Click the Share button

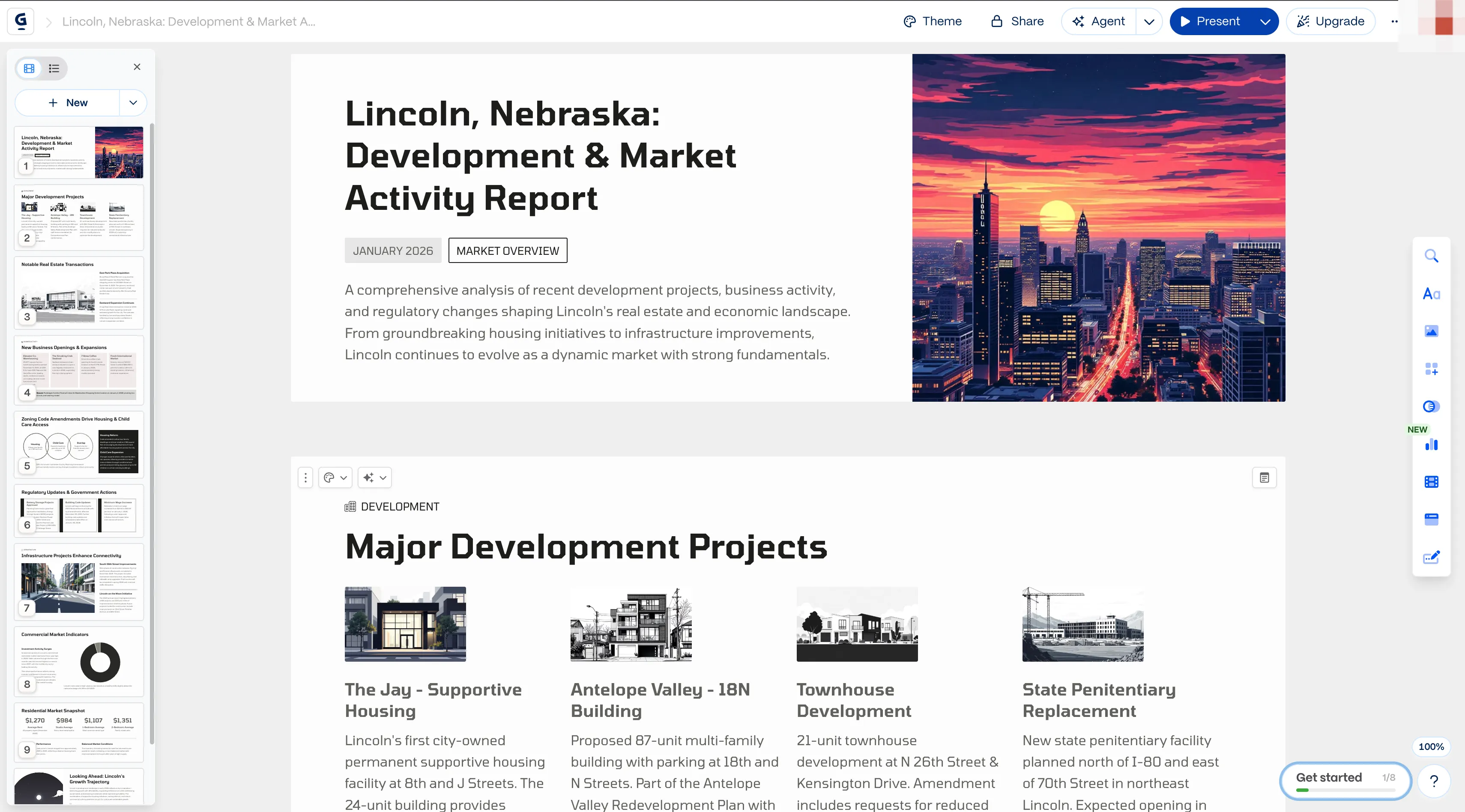tap(1017, 21)
